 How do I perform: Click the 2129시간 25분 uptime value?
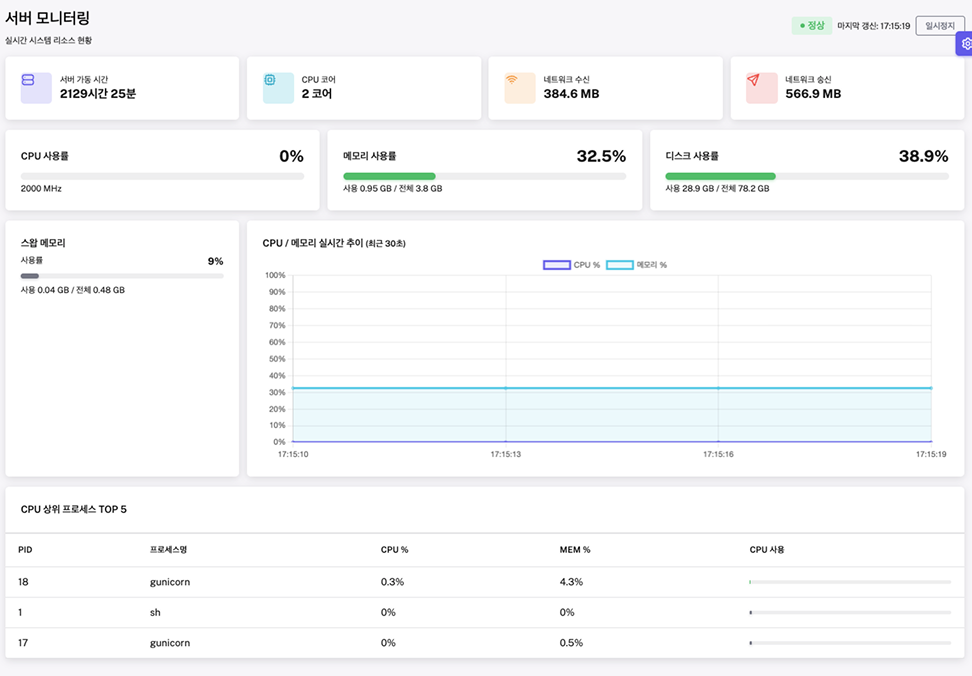[x=98, y=94]
